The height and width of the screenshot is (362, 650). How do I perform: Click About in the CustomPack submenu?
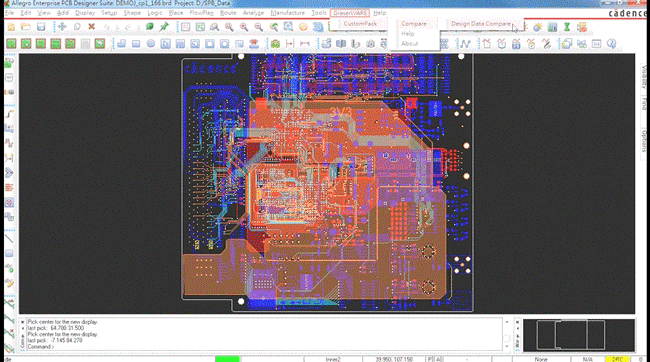(410, 44)
